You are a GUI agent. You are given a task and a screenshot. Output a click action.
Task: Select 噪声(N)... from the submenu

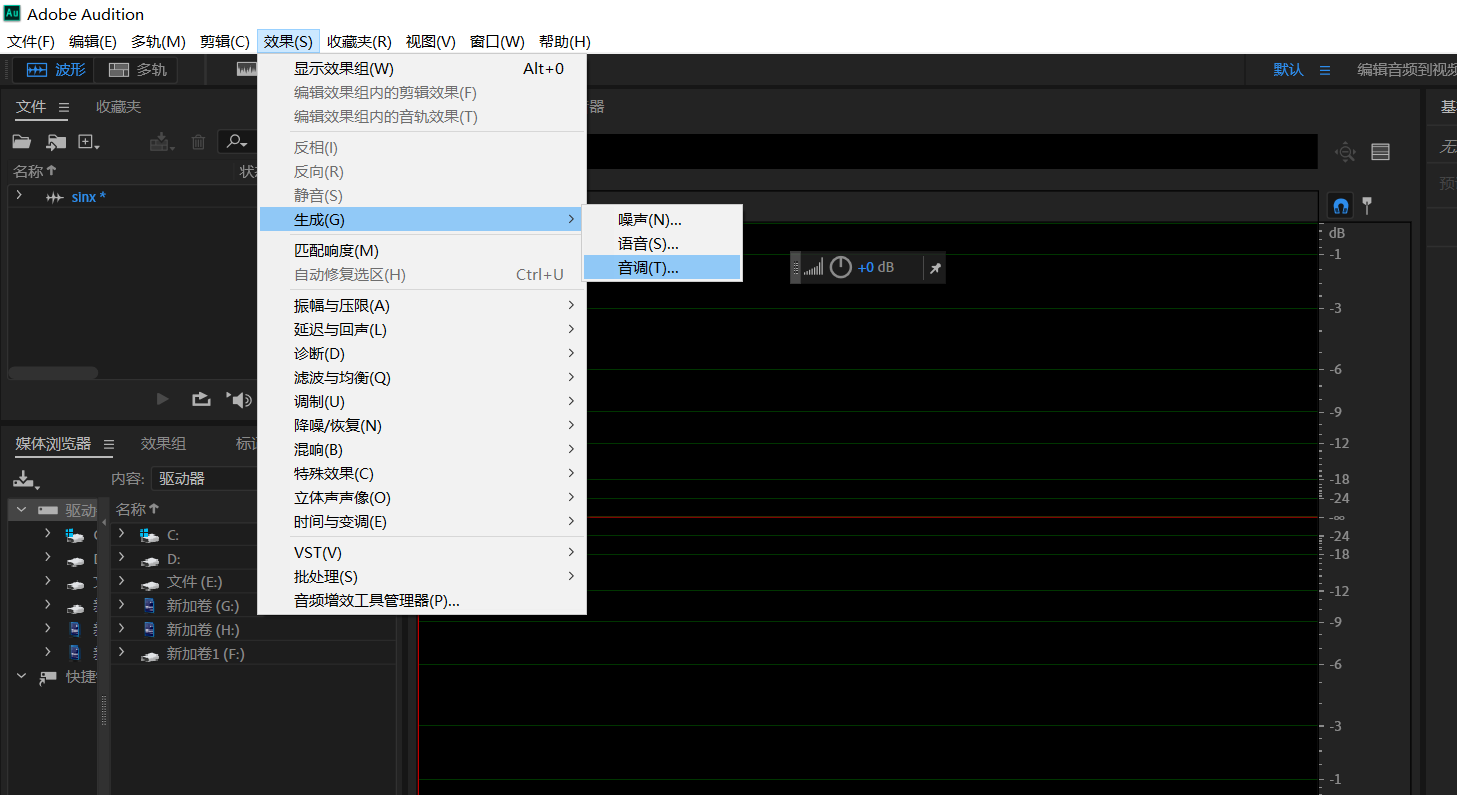[662, 220]
